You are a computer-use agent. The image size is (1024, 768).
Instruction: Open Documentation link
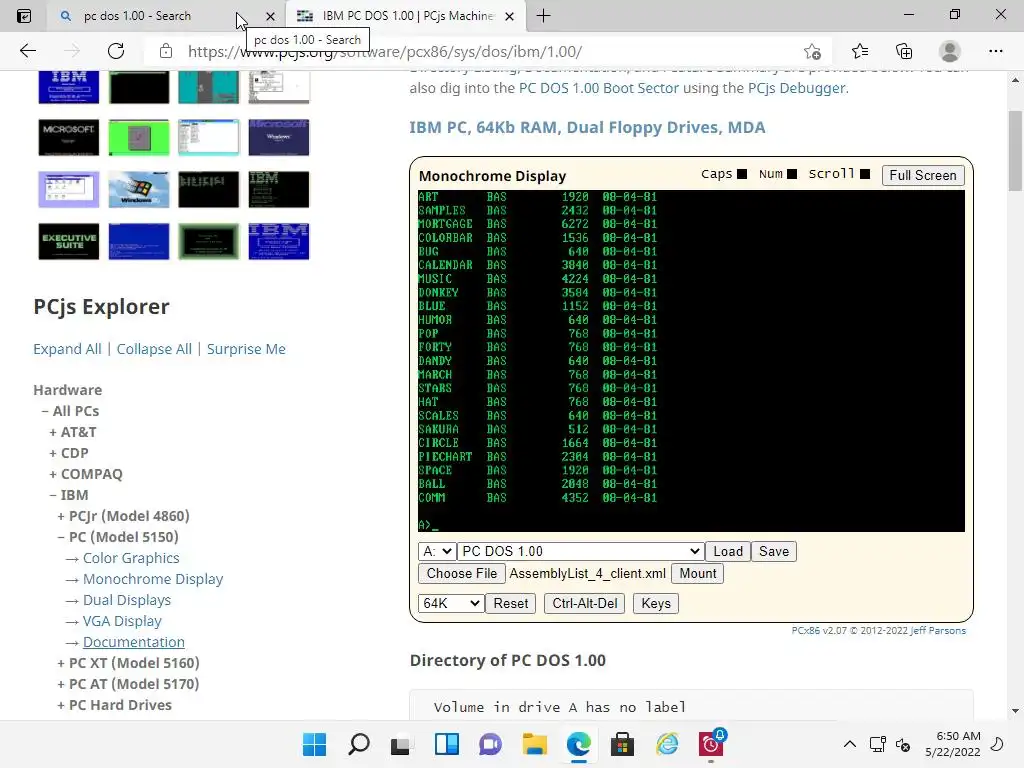(x=133, y=642)
